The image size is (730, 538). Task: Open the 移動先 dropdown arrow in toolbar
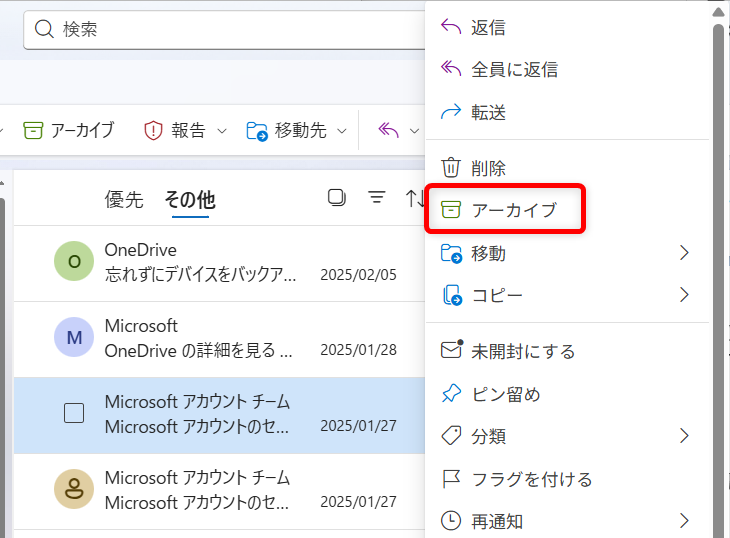[x=342, y=130]
